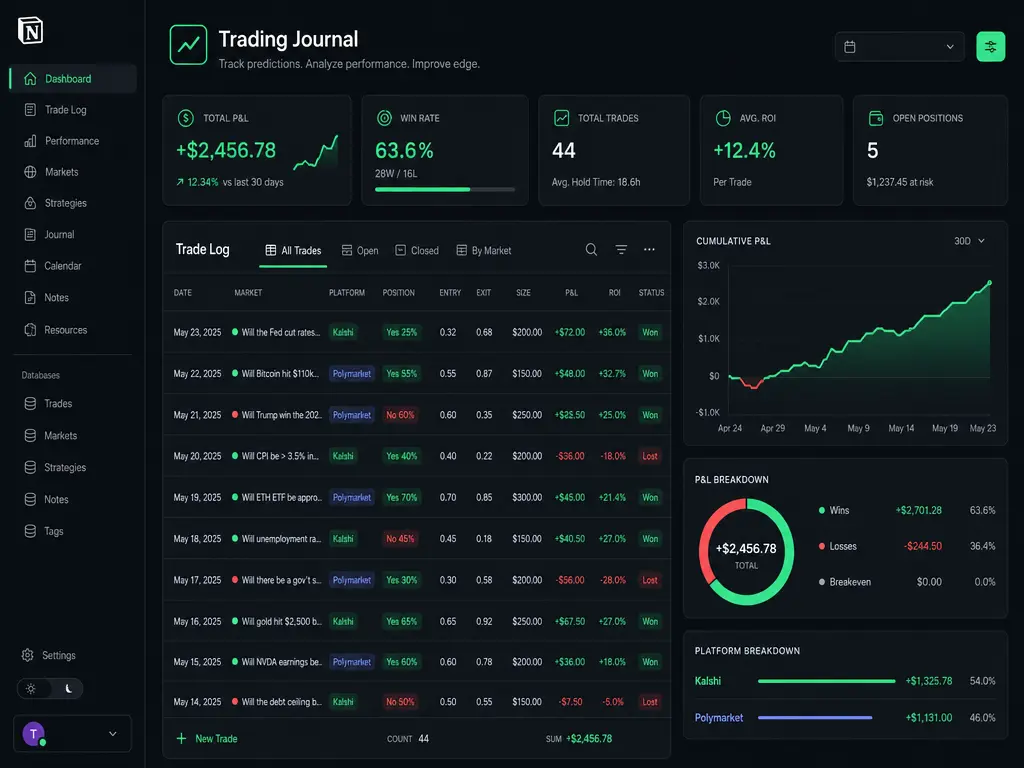The width and height of the screenshot is (1024, 768).
Task: Open the Trades database icon
Action: tap(30, 404)
